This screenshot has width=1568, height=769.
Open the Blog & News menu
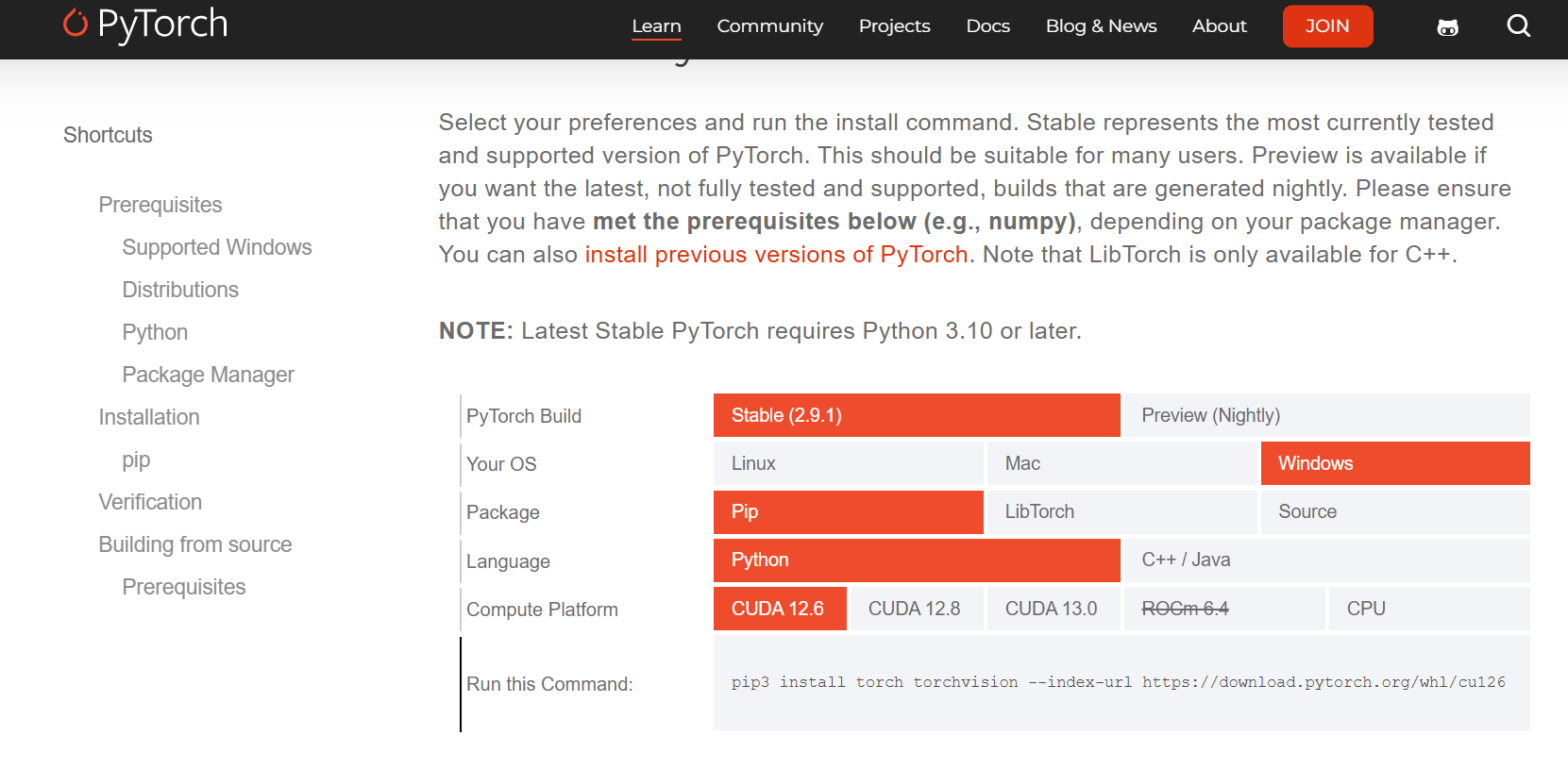(1101, 26)
